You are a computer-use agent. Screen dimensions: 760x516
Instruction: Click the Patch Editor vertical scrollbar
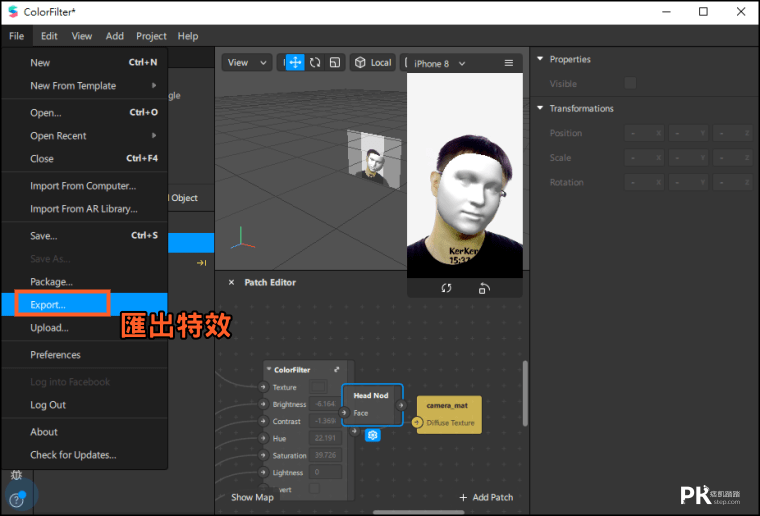click(x=524, y=393)
